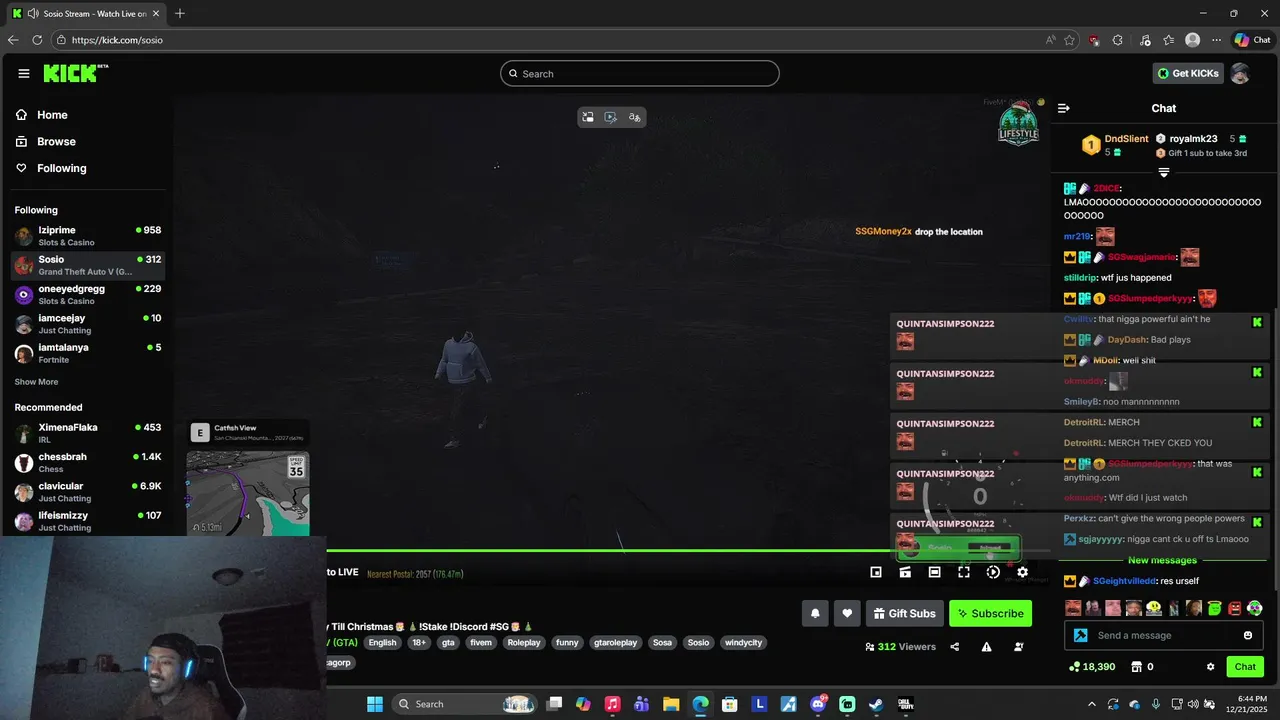Send message with green Chat button
The image size is (1280, 720).
tap(1245, 667)
